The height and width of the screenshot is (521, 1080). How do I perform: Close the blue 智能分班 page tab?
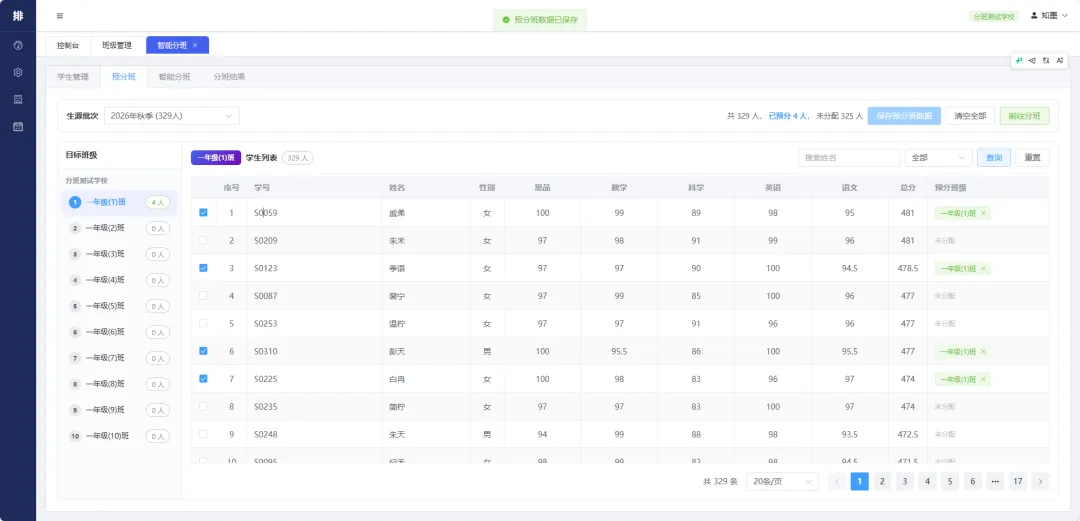[195, 45]
